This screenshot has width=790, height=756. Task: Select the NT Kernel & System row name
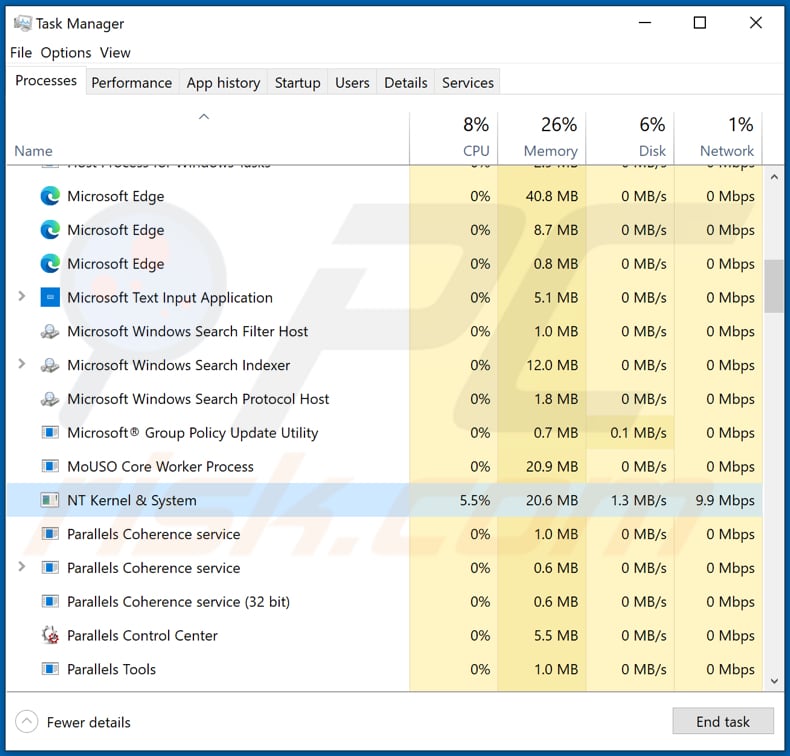[131, 500]
